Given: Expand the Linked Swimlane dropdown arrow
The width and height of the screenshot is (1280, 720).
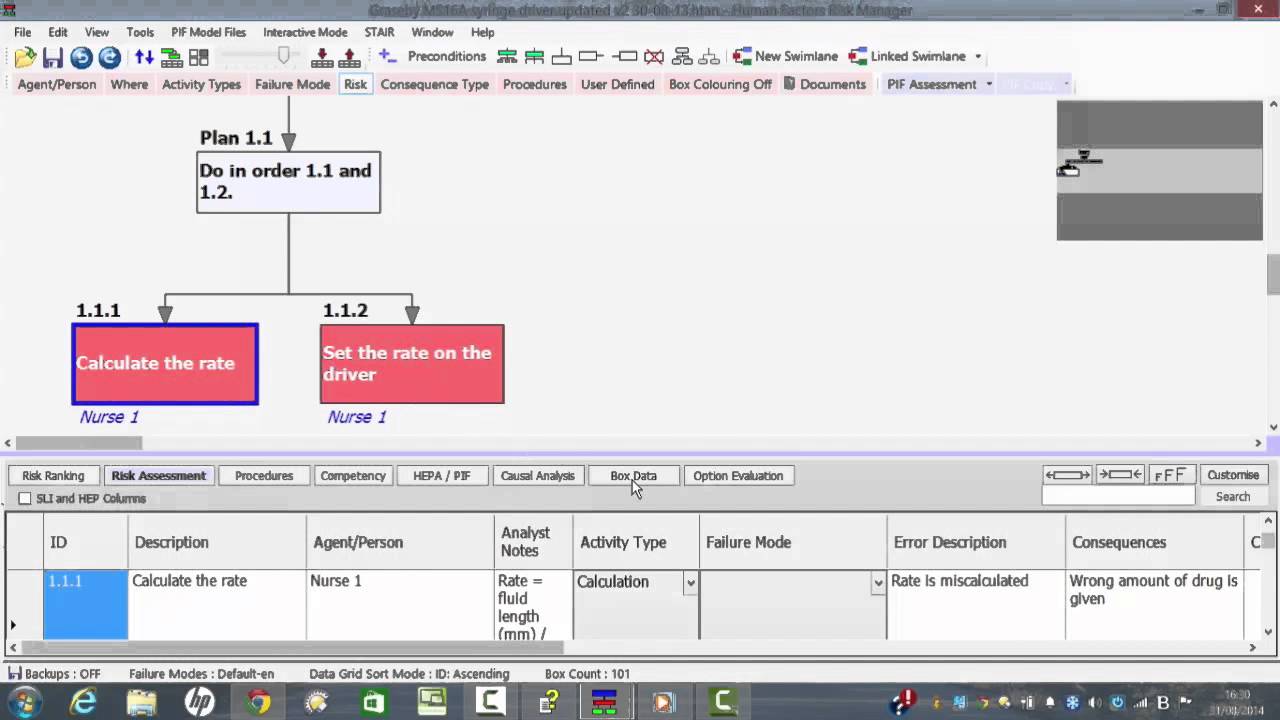Looking at the screenshot, I should [978, 57].
